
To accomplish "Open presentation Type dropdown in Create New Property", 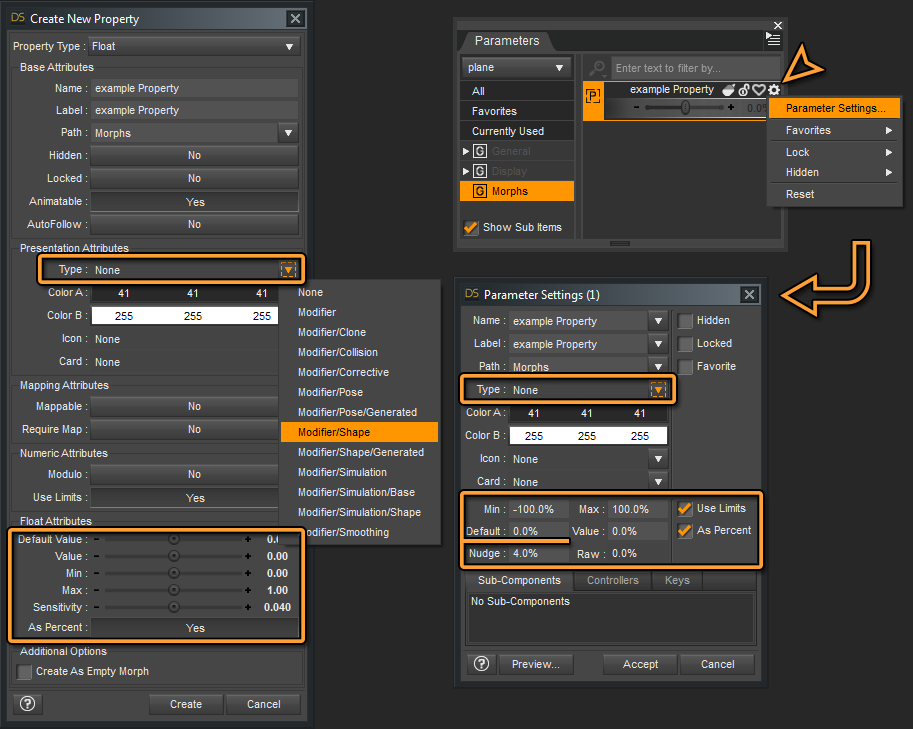I will (x=288, y=270).
